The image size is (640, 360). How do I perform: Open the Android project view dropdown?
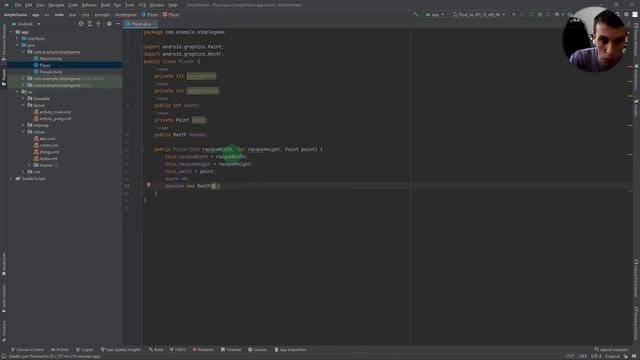coord(27,24)
